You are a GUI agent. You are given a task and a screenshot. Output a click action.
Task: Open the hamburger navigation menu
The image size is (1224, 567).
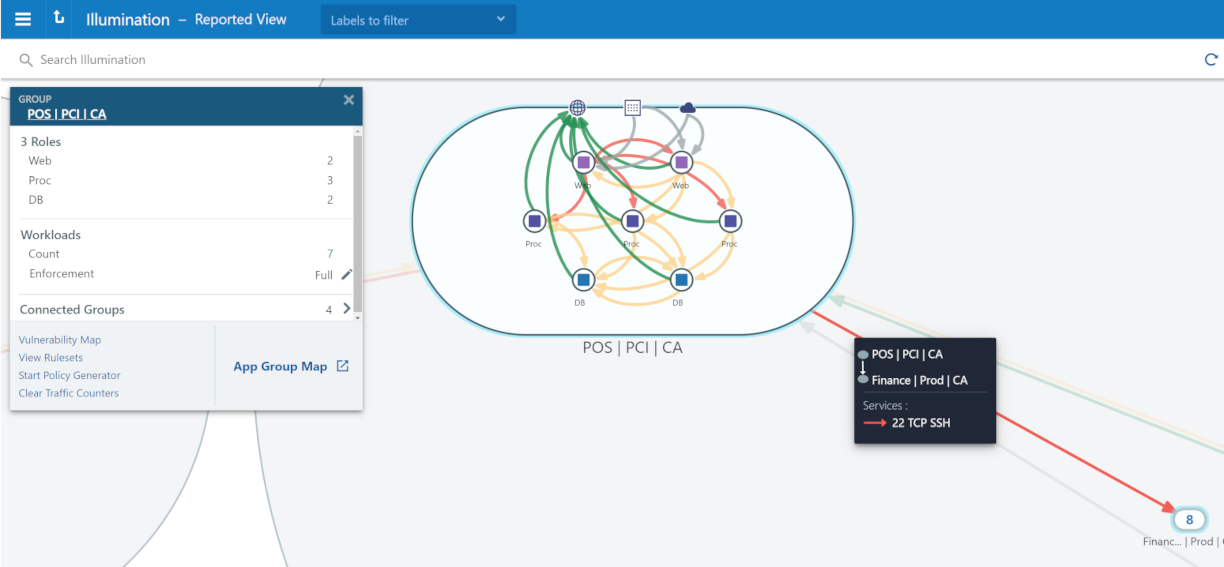(x=23, y=19)
